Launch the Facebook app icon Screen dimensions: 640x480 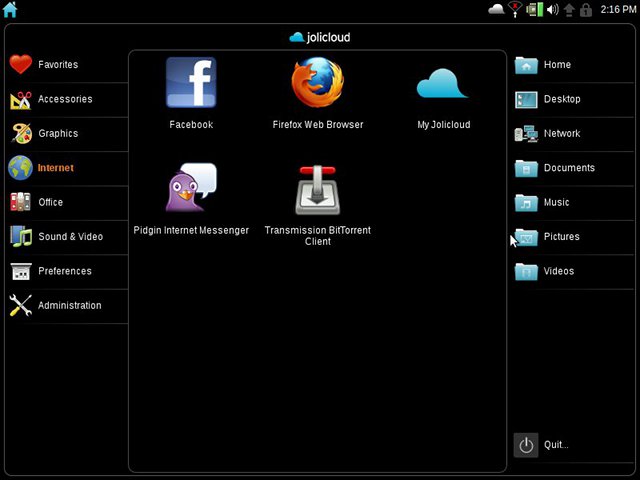tap(191, 82)
